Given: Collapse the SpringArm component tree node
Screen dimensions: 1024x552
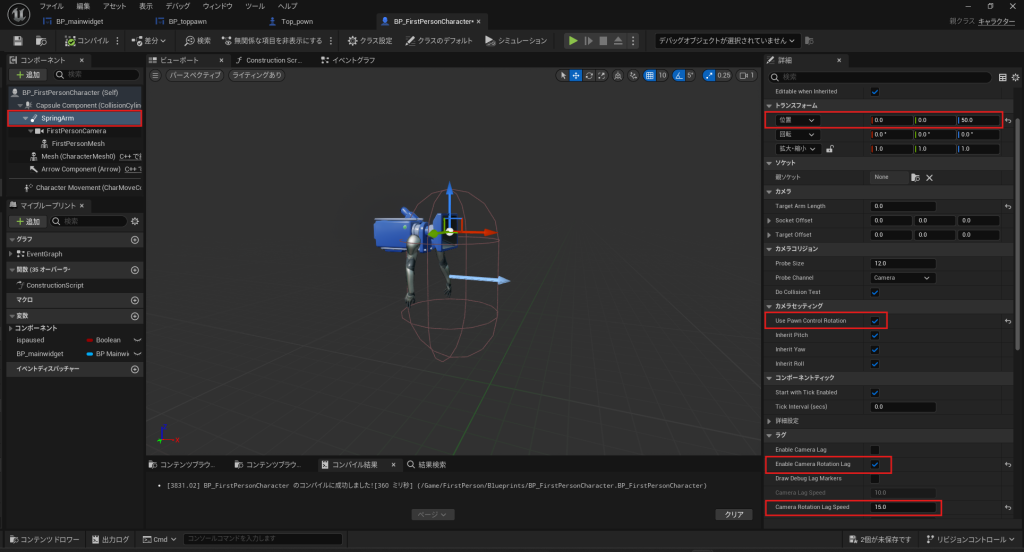Looking at the screenshot, I should 25,118.
